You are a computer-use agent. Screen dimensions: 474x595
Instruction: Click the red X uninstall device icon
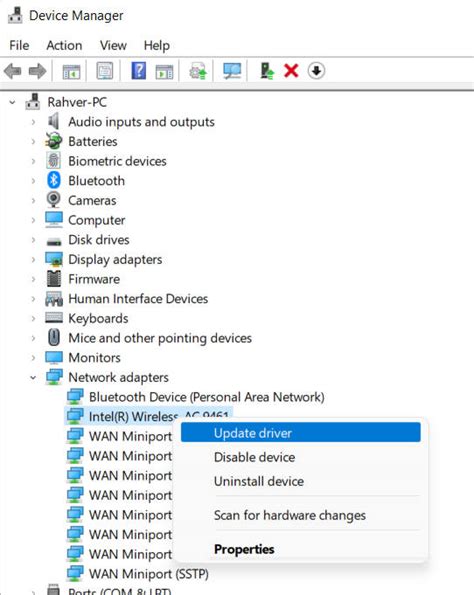pyautogui.click(x=291, y=71)
